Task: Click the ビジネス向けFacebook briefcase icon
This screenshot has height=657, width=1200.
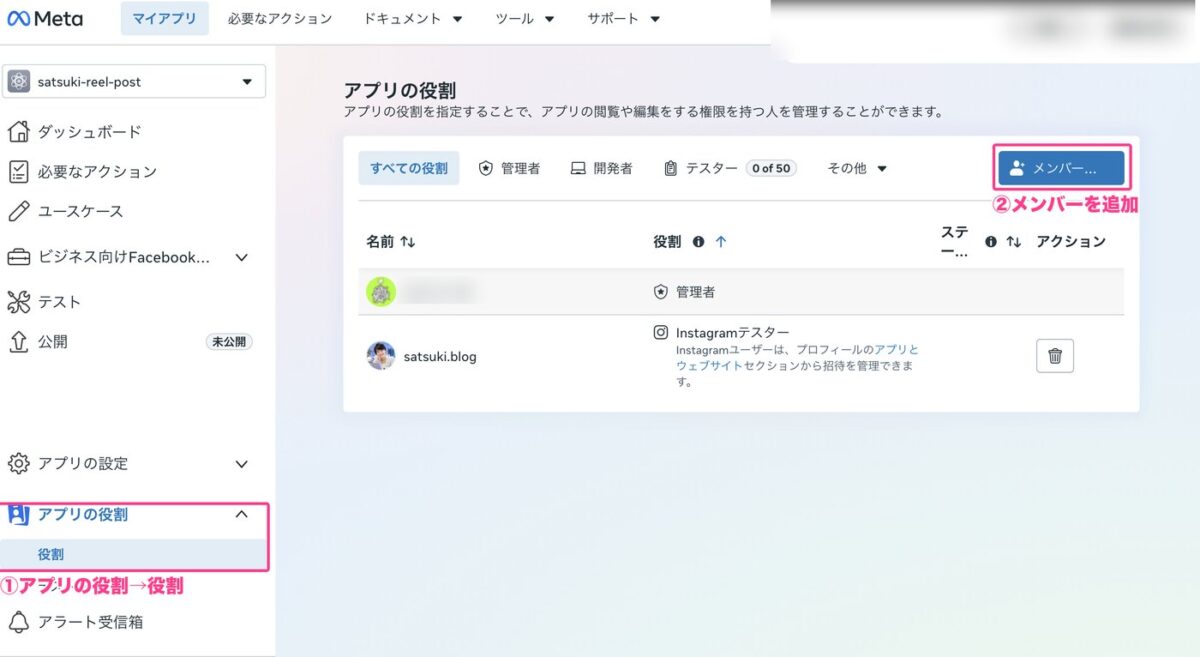Action: click(18, 257)
